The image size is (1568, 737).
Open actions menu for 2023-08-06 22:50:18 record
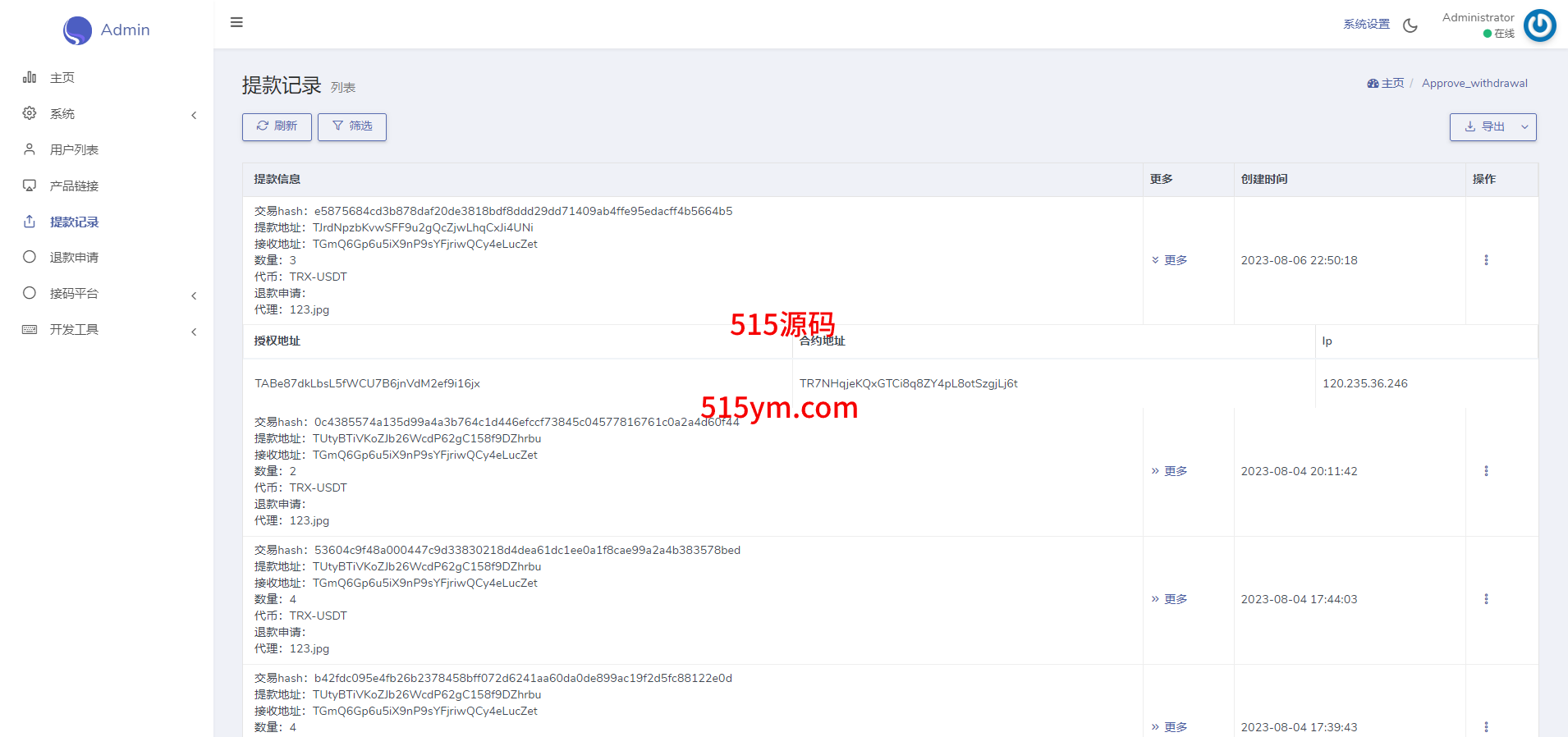1486,260
